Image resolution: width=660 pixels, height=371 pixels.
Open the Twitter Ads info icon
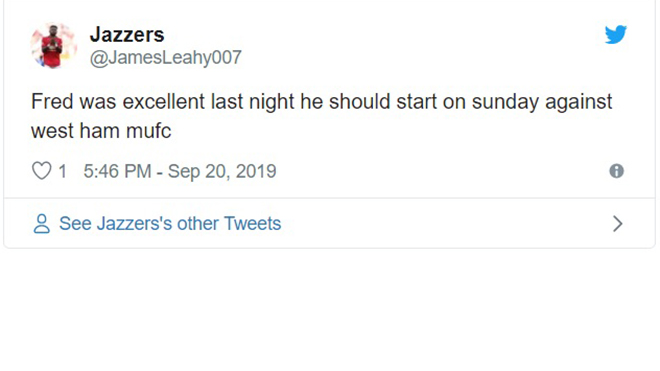pos(617,171)
